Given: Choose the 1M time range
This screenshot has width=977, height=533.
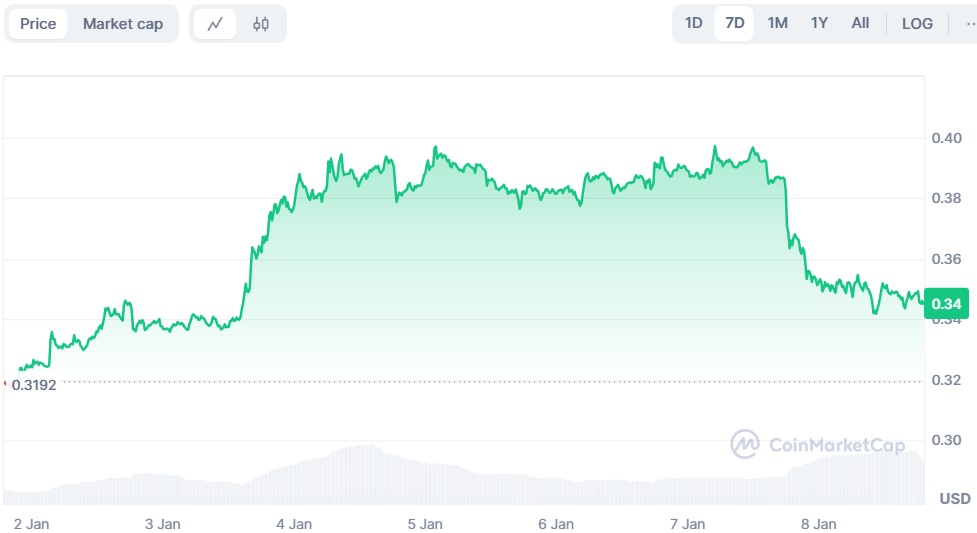Looking at the screenshot, I should point(777,23).
